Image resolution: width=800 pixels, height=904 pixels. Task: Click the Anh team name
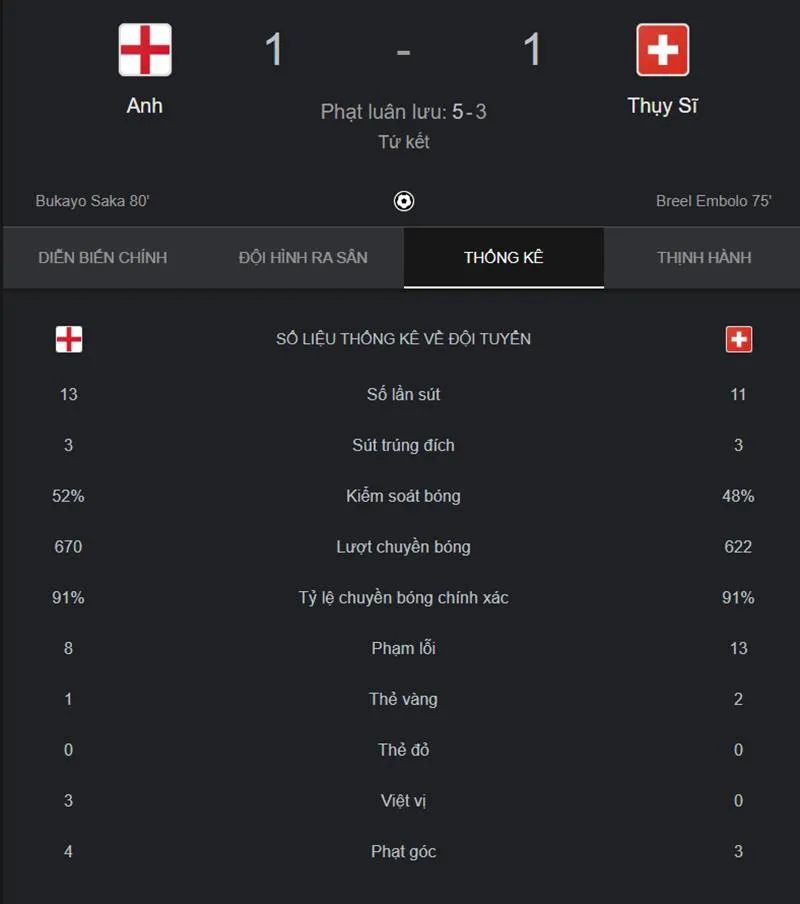coord(145,106)
